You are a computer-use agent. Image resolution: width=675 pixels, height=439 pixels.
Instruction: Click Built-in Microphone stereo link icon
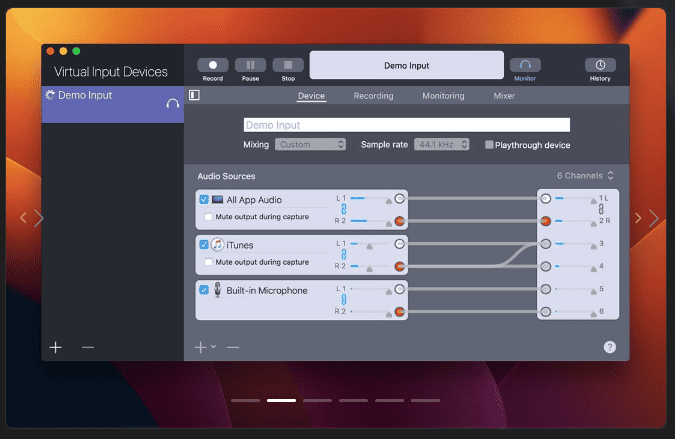[344, 300]
